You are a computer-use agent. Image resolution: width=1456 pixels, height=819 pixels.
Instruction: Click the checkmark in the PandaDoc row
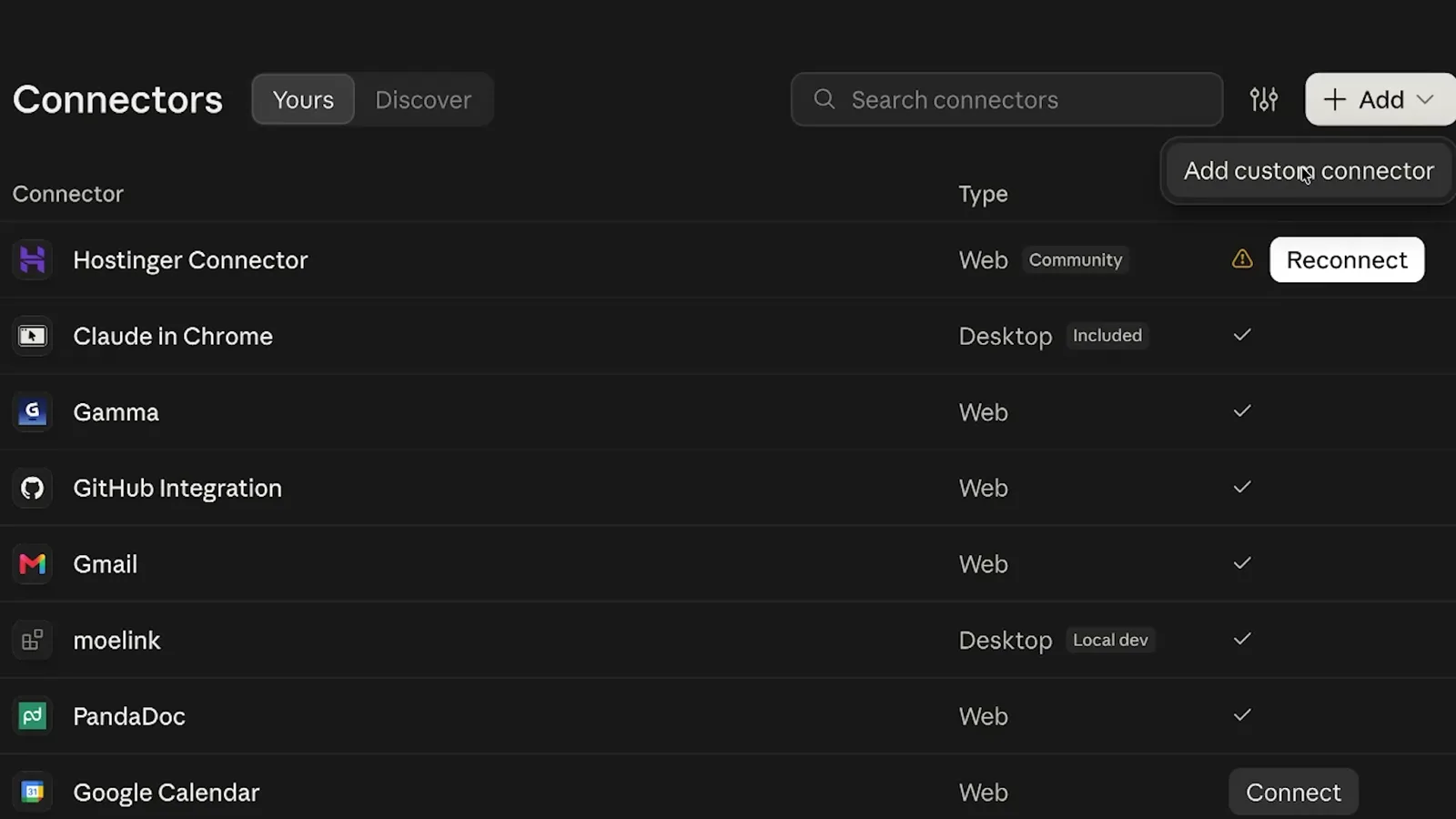[x=1242, y=715]
